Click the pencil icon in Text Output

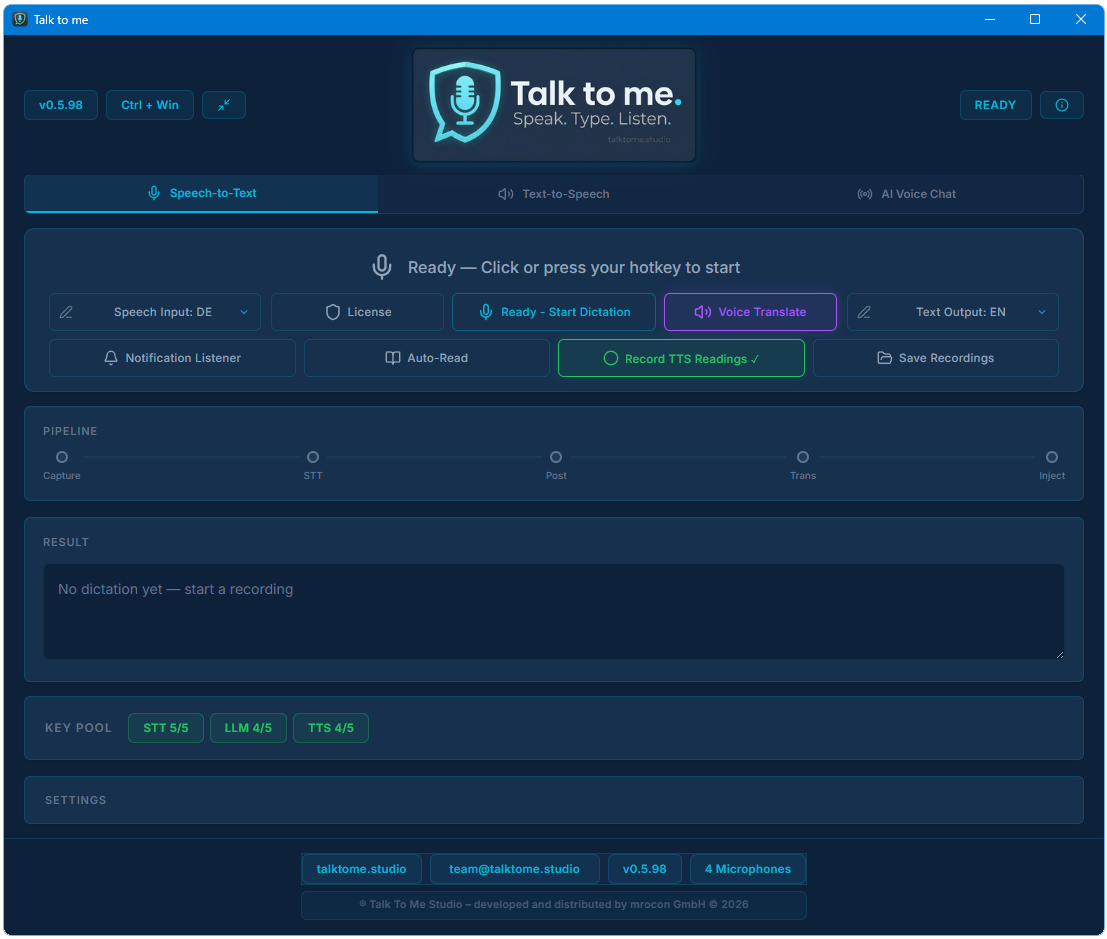click(863, 312)
